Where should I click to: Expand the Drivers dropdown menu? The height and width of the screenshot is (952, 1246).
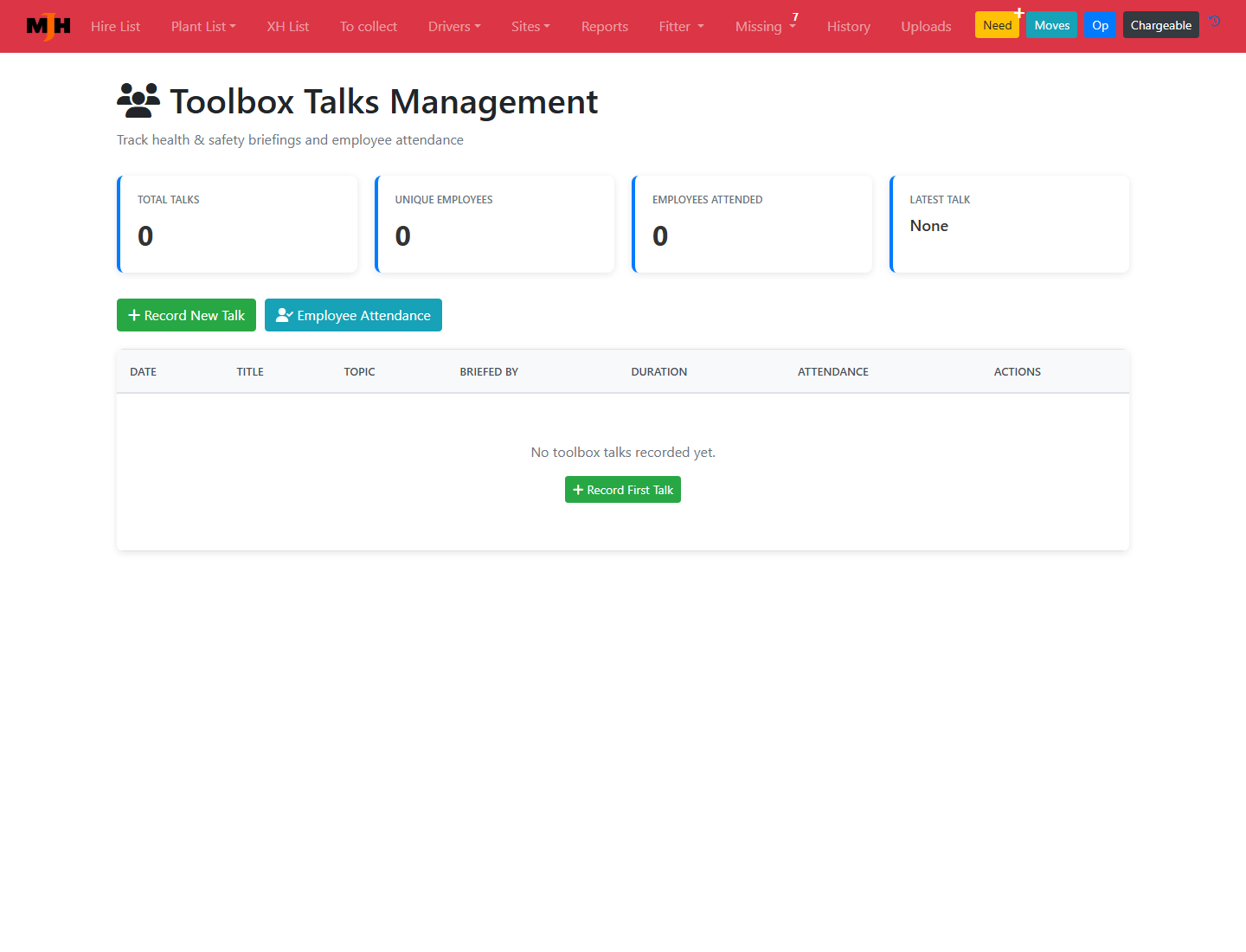coord(454,26)
